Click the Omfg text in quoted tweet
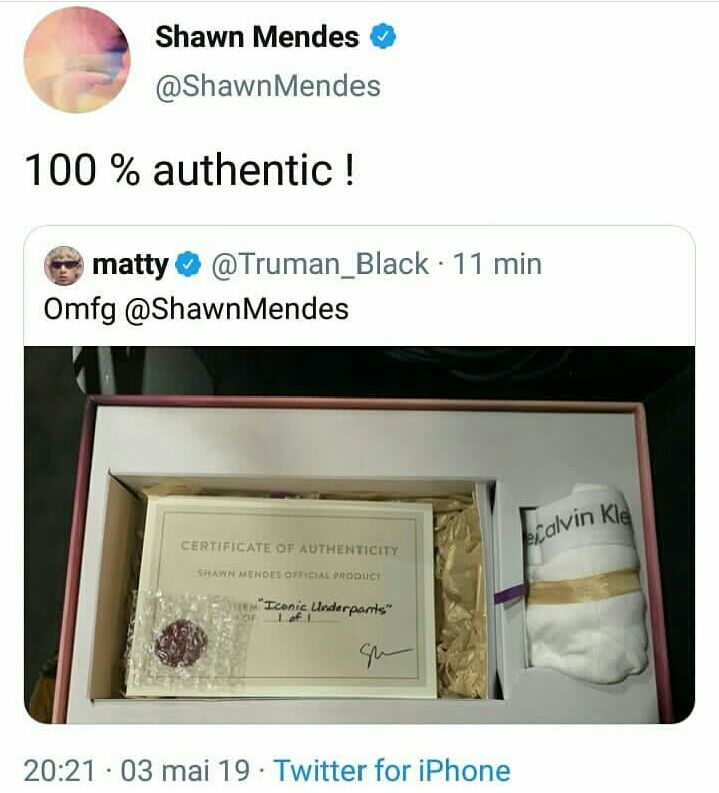This screenshot has height=793, width=719. click(79, 309)
